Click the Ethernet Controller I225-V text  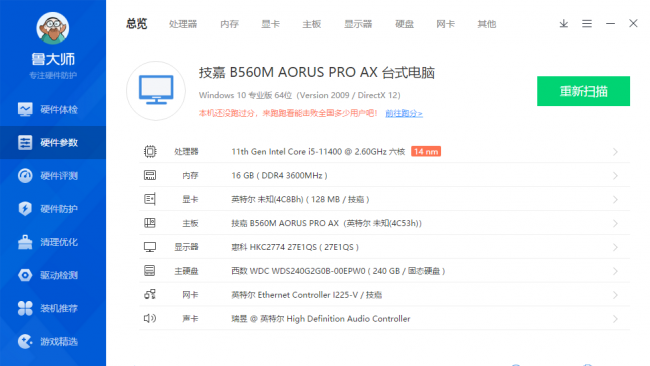306,295
